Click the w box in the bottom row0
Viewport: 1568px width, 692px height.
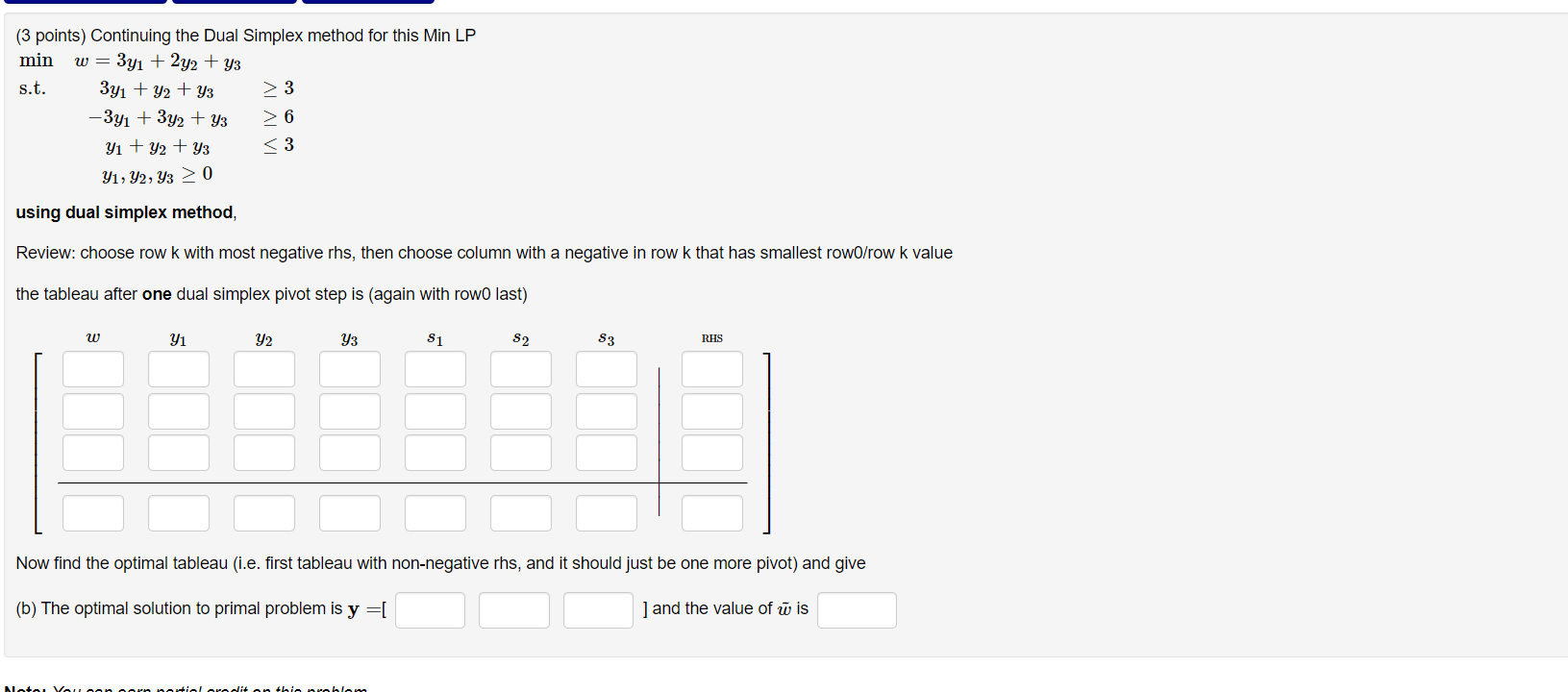[x=92, y=512]
